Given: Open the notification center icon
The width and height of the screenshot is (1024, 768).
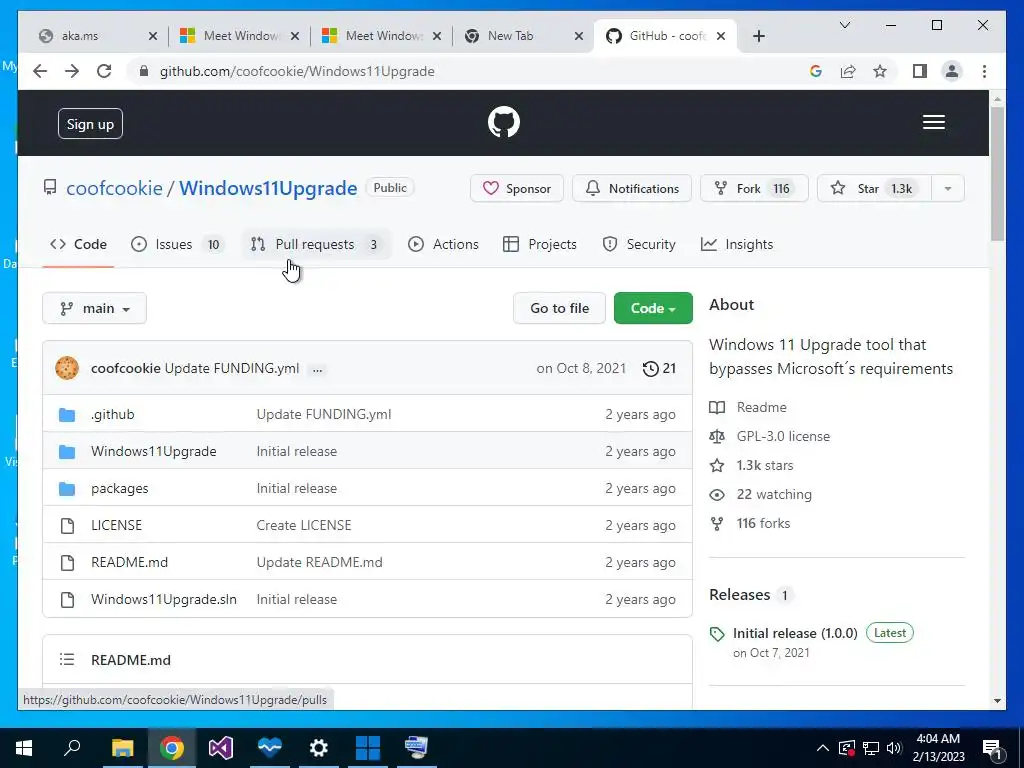Looking at the screenshot, I should (993, 749).
